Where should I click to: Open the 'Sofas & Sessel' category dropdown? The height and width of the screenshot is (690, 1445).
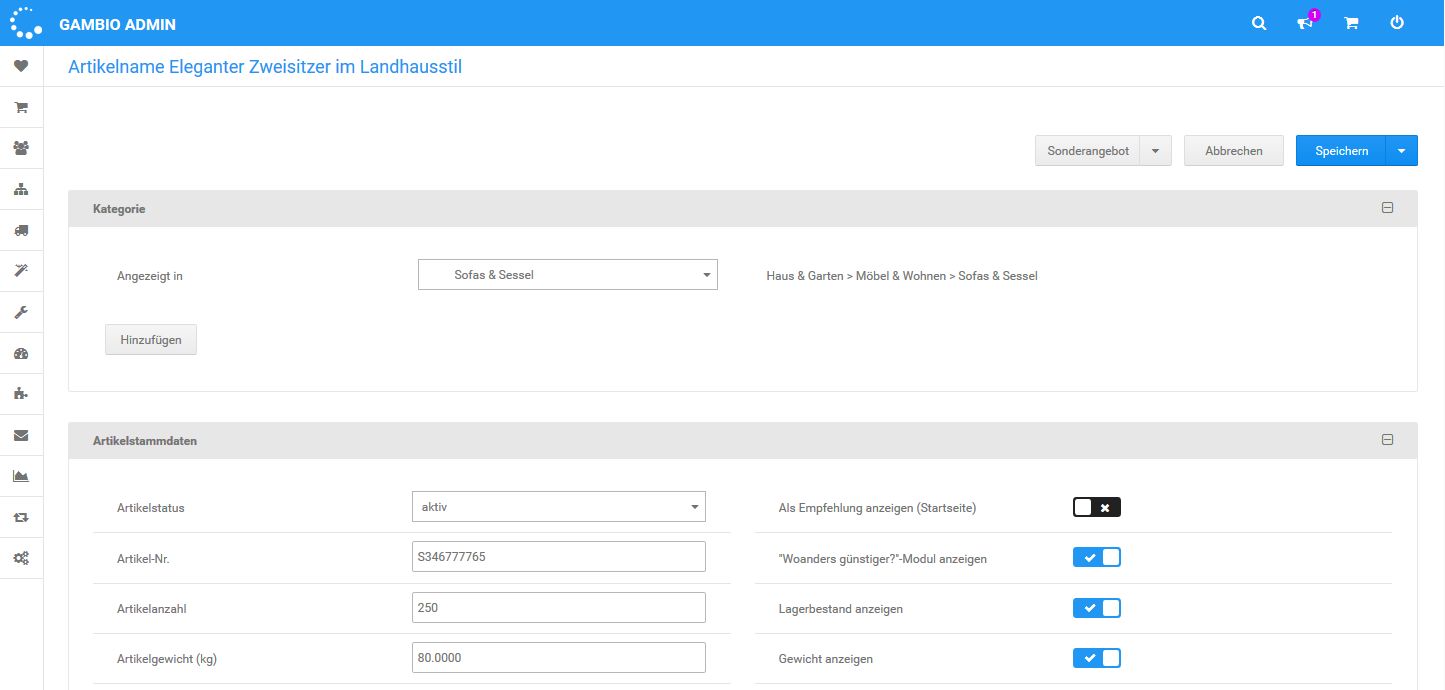(x=567, y=275)
